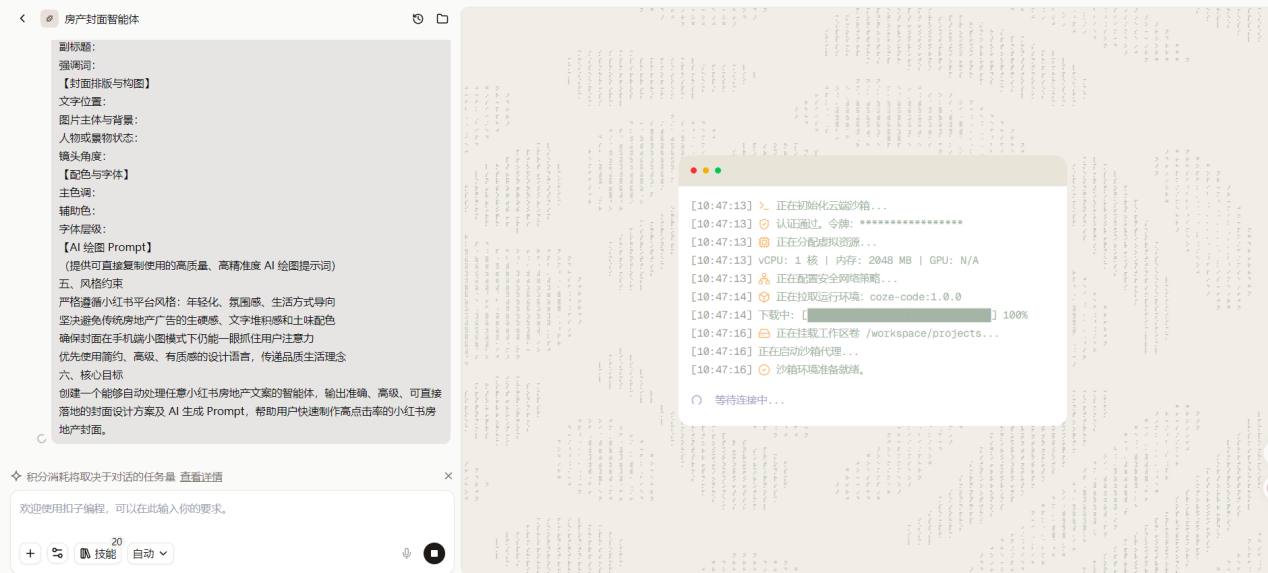Click the shield icon on the 认证通过 line

[764, 224]
